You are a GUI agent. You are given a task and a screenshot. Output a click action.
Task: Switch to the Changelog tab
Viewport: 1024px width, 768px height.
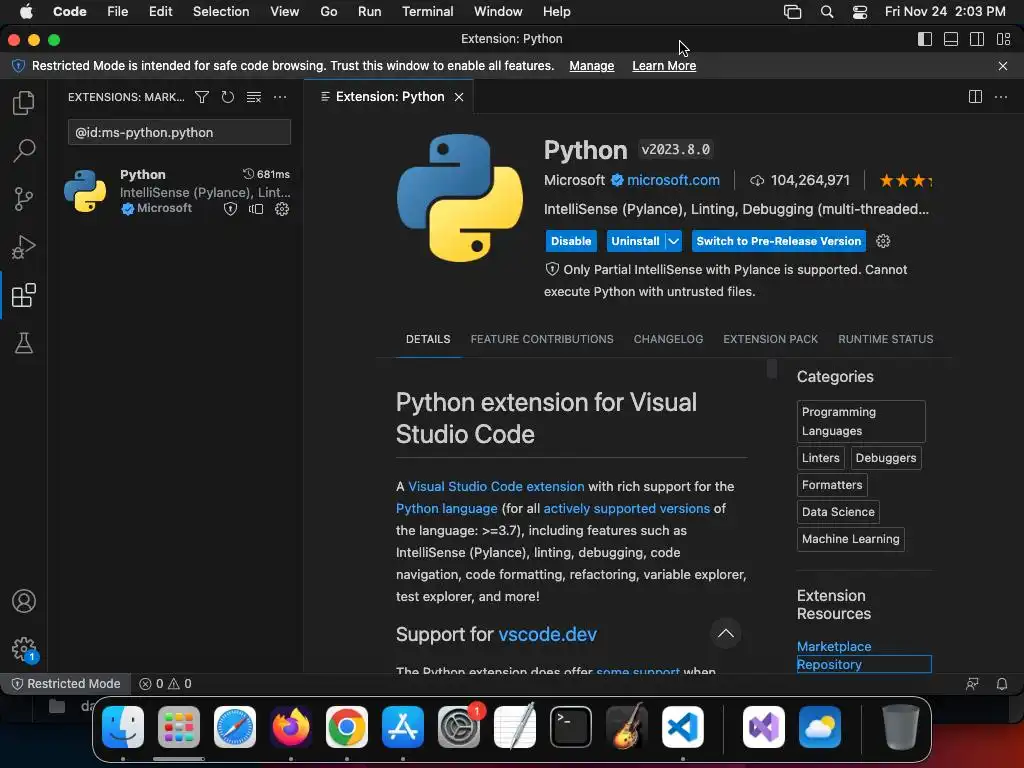click(x=668, y=339)
